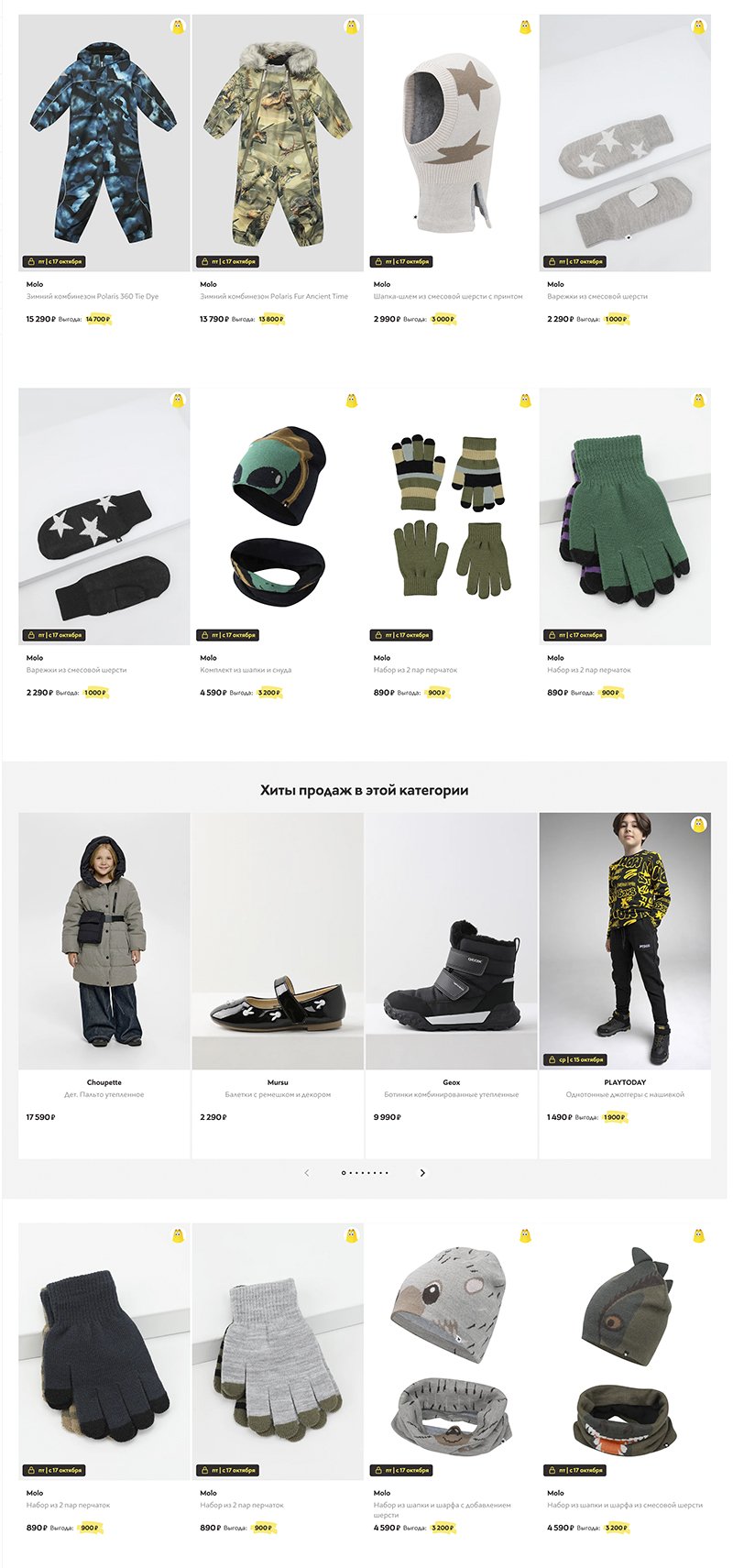The height and width of the screenshot is (1568, 733).
Task: Open 'Шапка-шлем из смесовой шерсти с принтом' link
Action: coord(448,296)
